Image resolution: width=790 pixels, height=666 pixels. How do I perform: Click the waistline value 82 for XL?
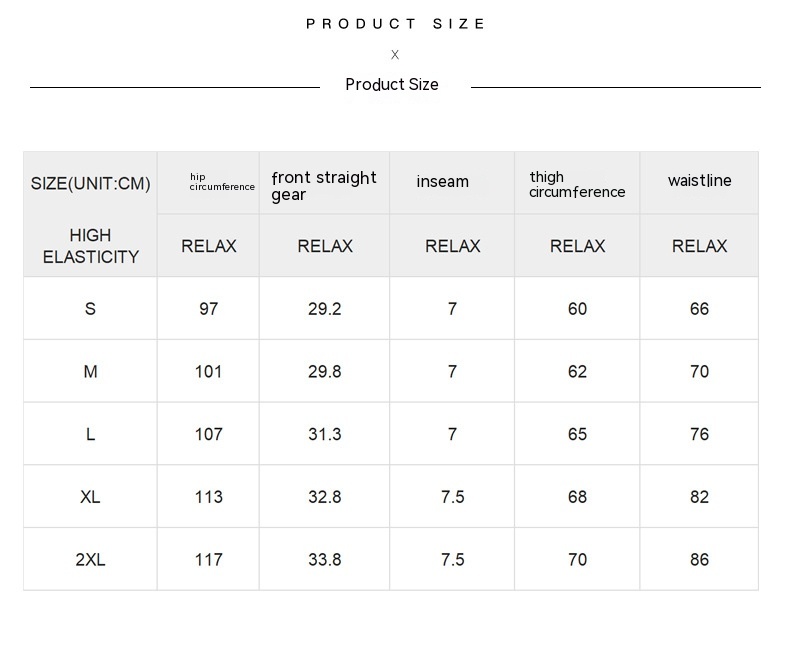click(x=699, y=497)
